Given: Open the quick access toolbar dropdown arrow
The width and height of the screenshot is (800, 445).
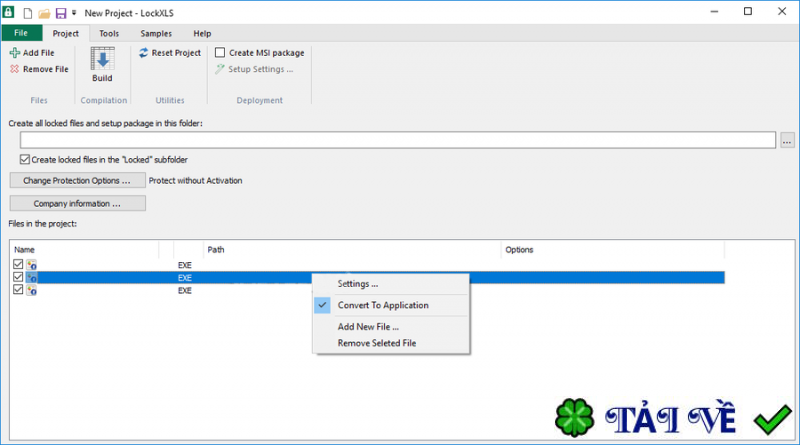Looking at the screenshot, I should pos(74,13).
